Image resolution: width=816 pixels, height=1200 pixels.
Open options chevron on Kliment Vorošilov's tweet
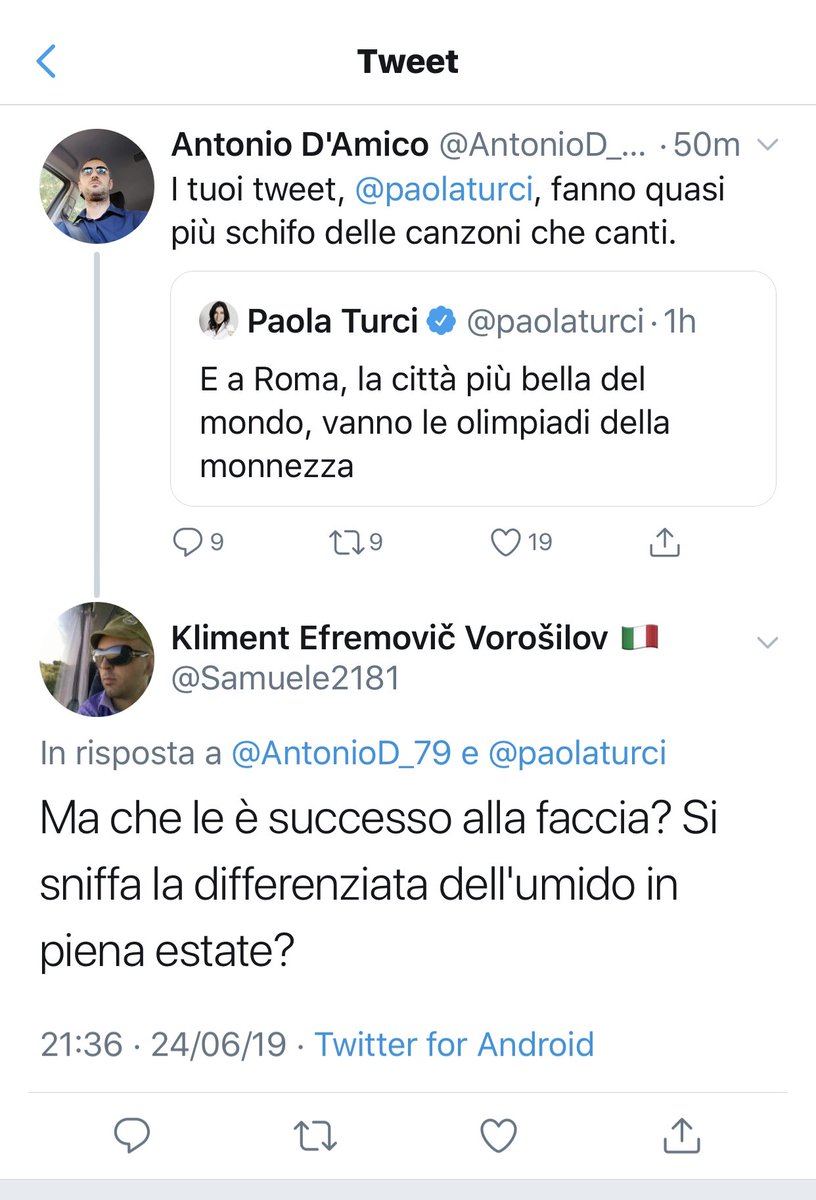[767, 641]
